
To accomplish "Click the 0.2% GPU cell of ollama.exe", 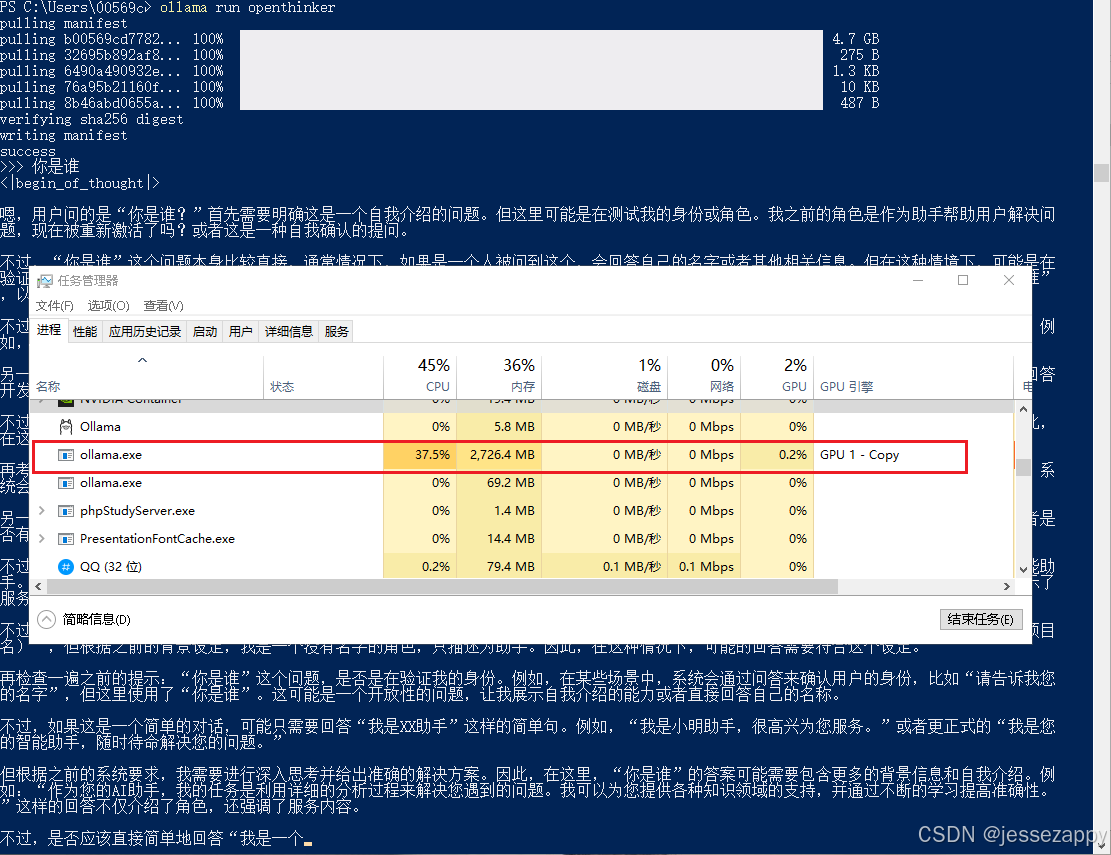I will (777, 455).
